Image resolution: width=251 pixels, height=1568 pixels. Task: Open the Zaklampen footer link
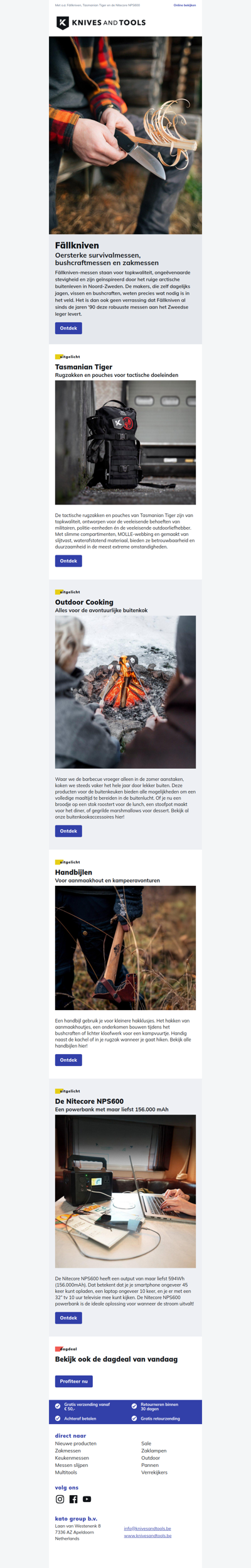coord(154,1451)
